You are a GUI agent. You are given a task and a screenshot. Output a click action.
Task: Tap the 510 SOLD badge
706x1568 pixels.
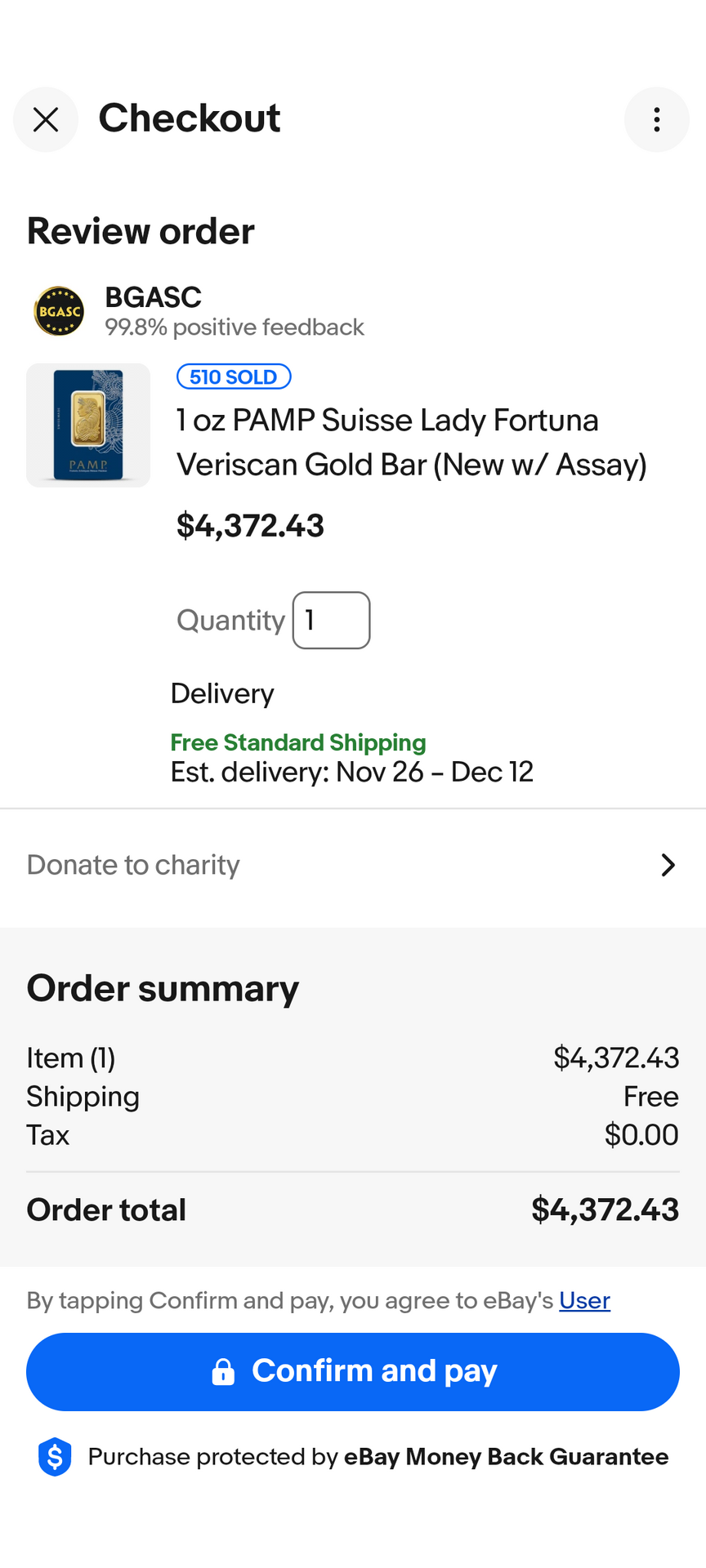234,376
